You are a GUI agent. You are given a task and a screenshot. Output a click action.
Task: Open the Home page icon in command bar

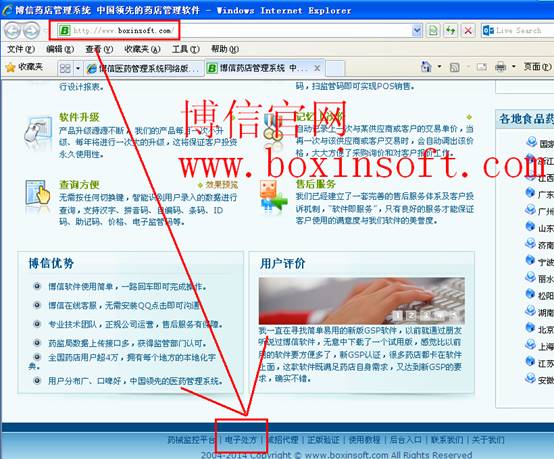coord(426,67)
